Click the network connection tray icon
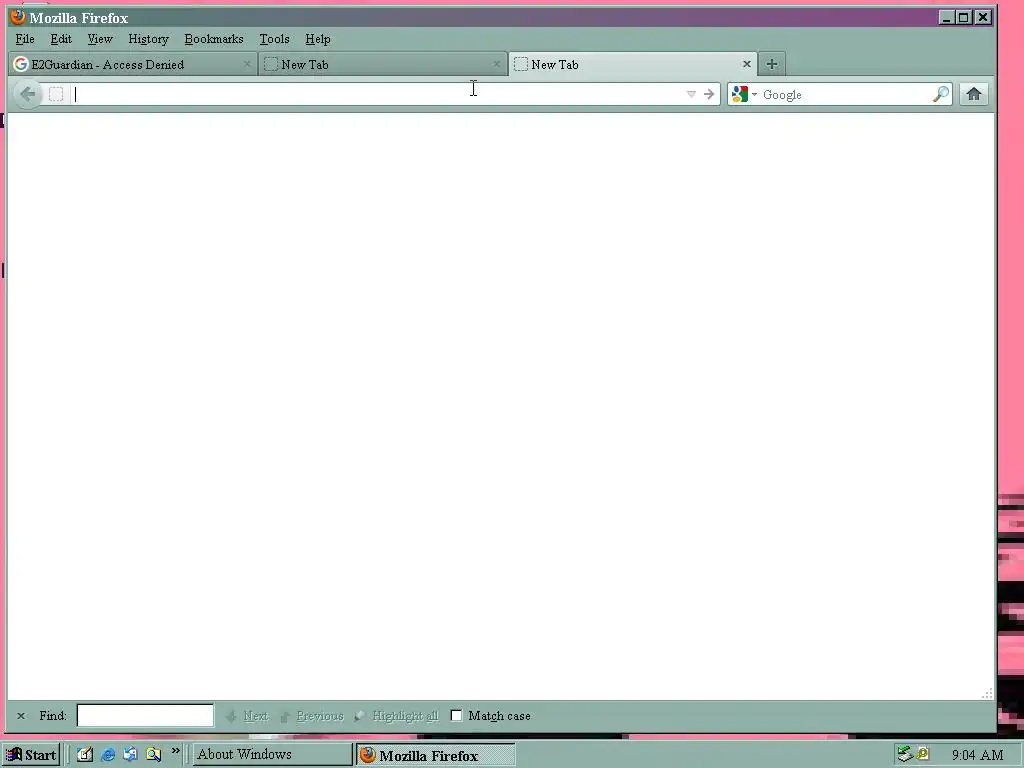Viewport: 1024px width, 768px height. coord(904,754)
